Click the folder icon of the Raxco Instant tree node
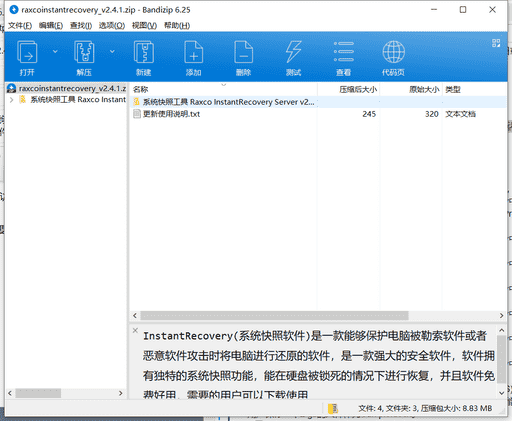The image size is (512, 421). coord(23,99)
